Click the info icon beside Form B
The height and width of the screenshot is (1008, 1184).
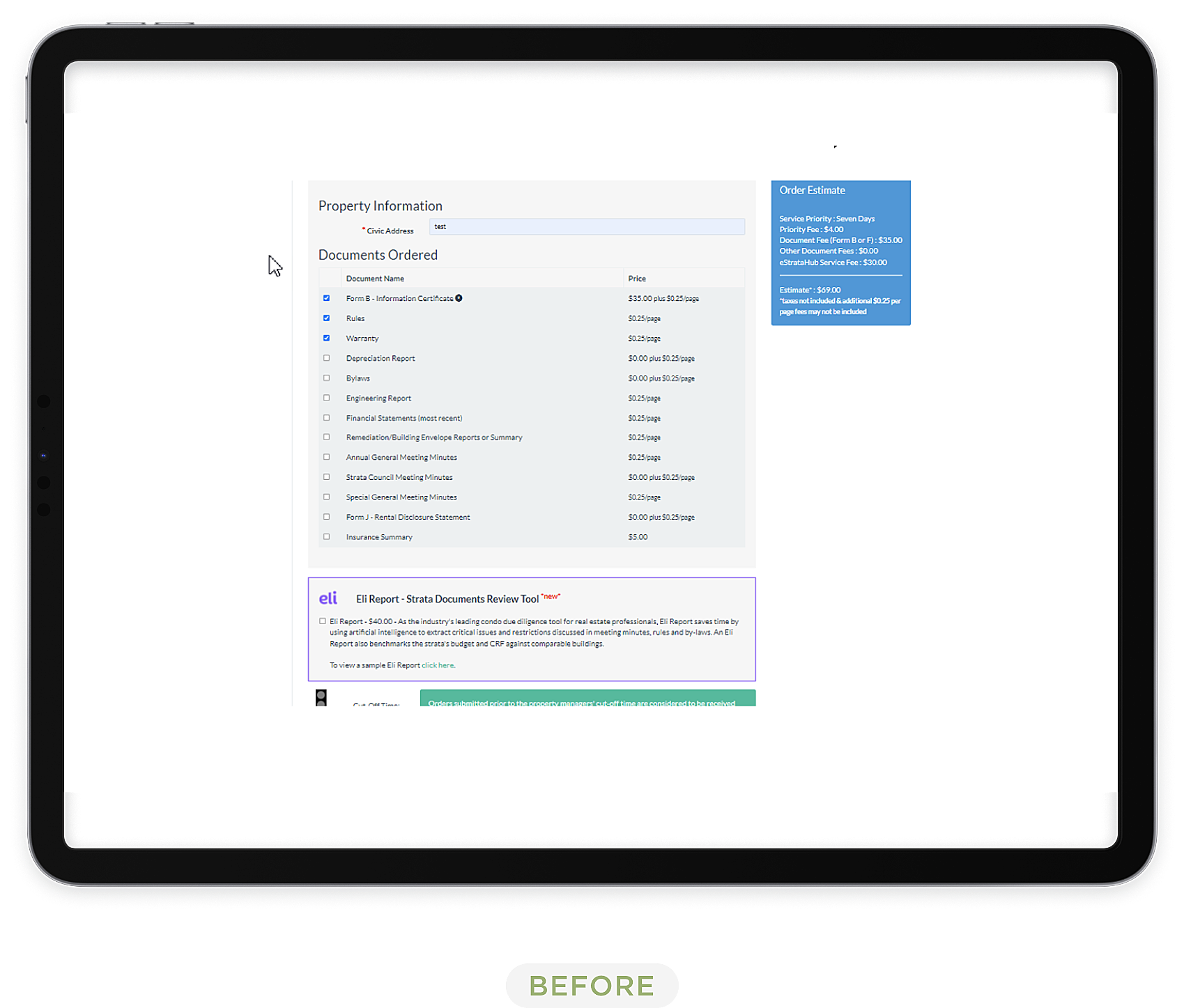pyautogui.click(x=459, y=298)
